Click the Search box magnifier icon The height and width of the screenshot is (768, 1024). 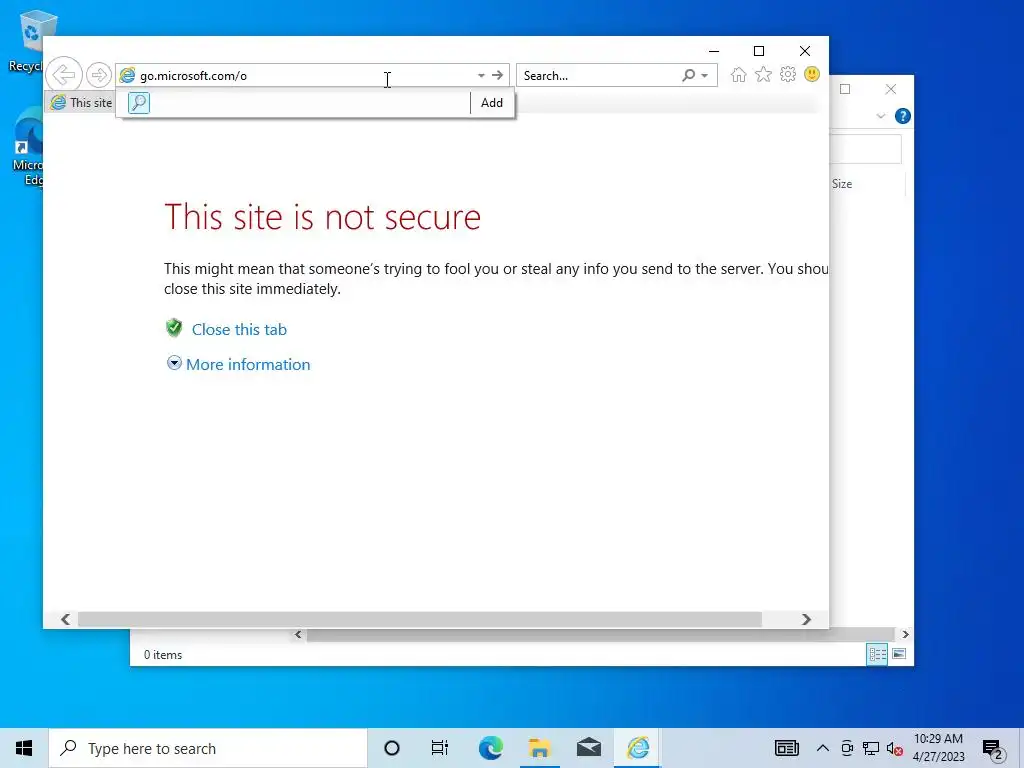[688, 76]
